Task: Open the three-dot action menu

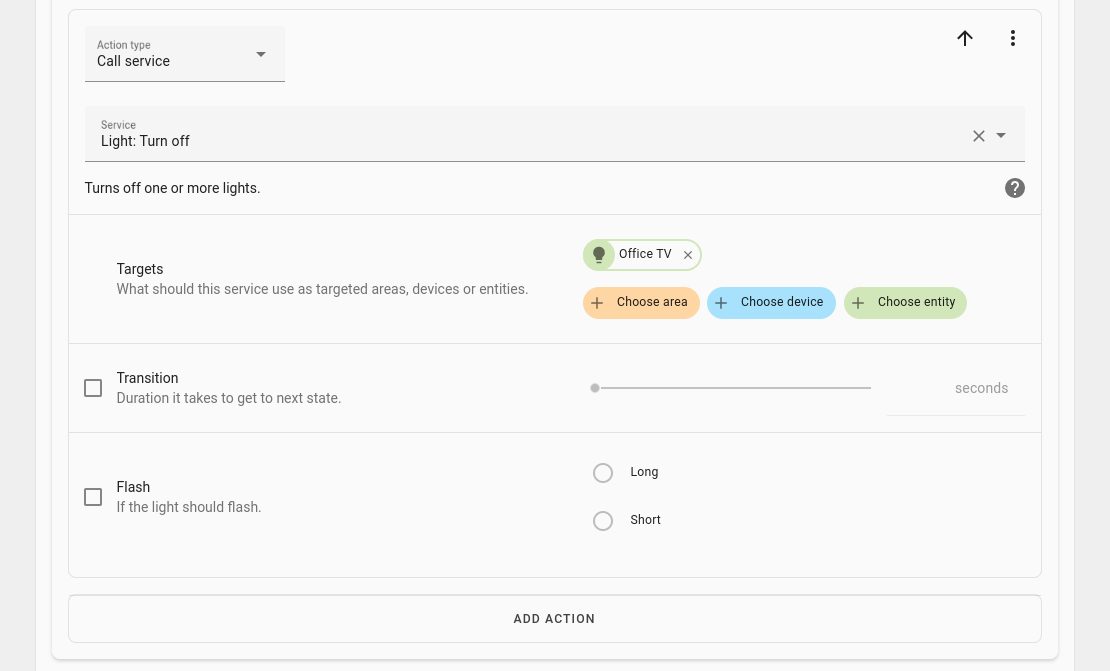Action: click(1013, 38)
